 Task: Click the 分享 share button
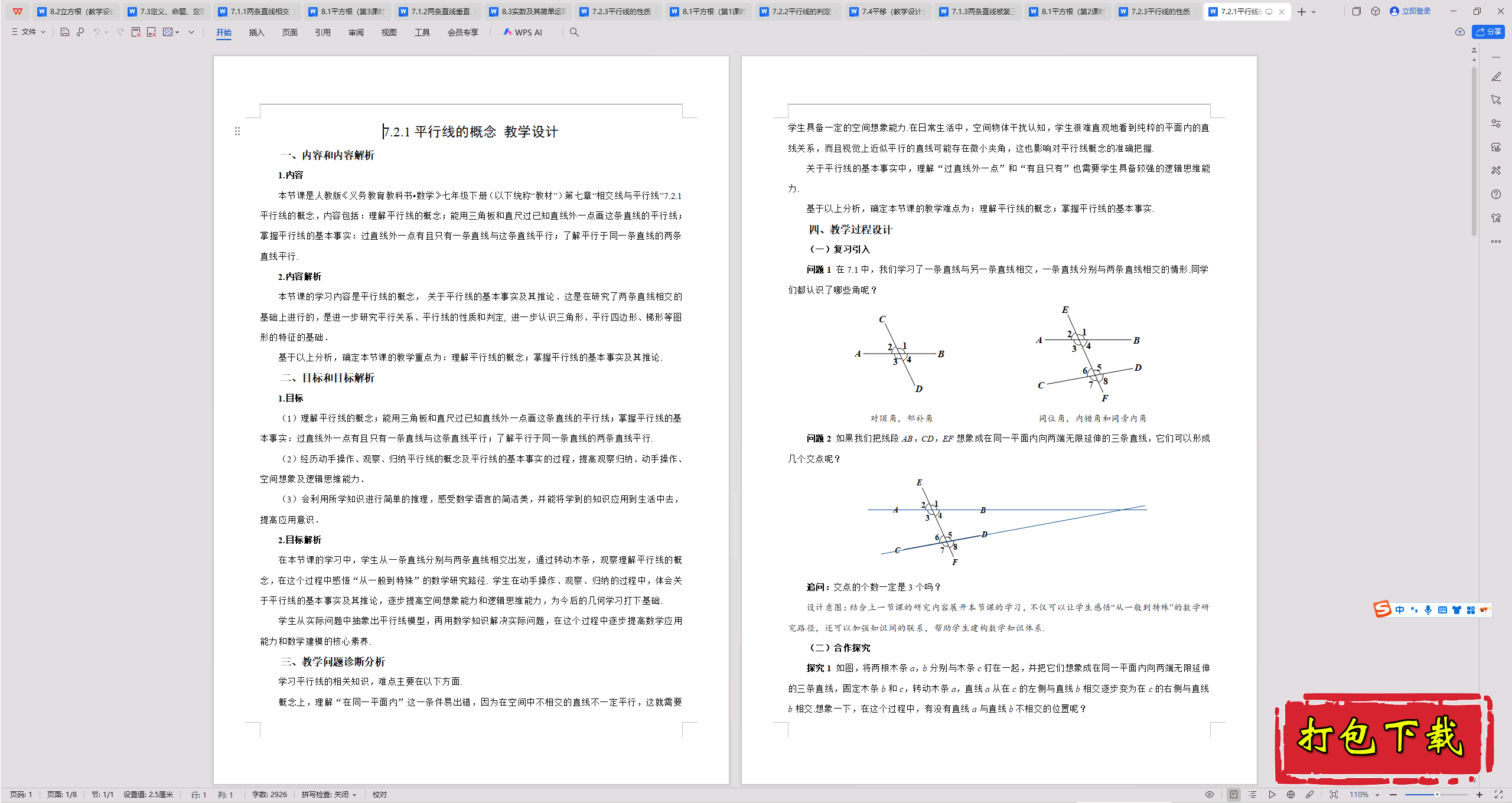[x=1488, y=32]
